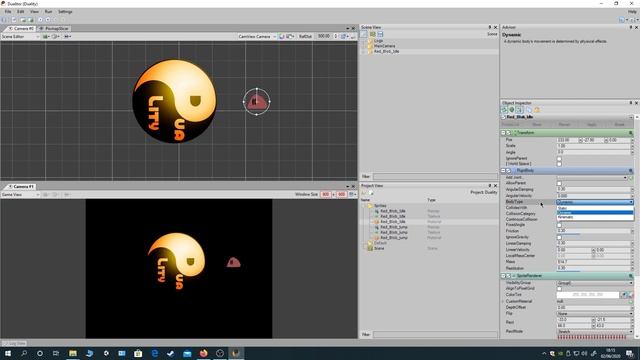Open the VisibilityGroup dropdown
Screen dimensions: 640x360
(x=595, y=283)
